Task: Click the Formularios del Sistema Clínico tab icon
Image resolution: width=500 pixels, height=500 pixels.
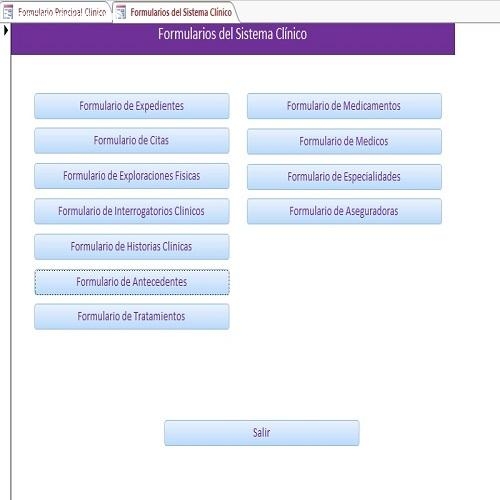Action: tap(121, 12)
